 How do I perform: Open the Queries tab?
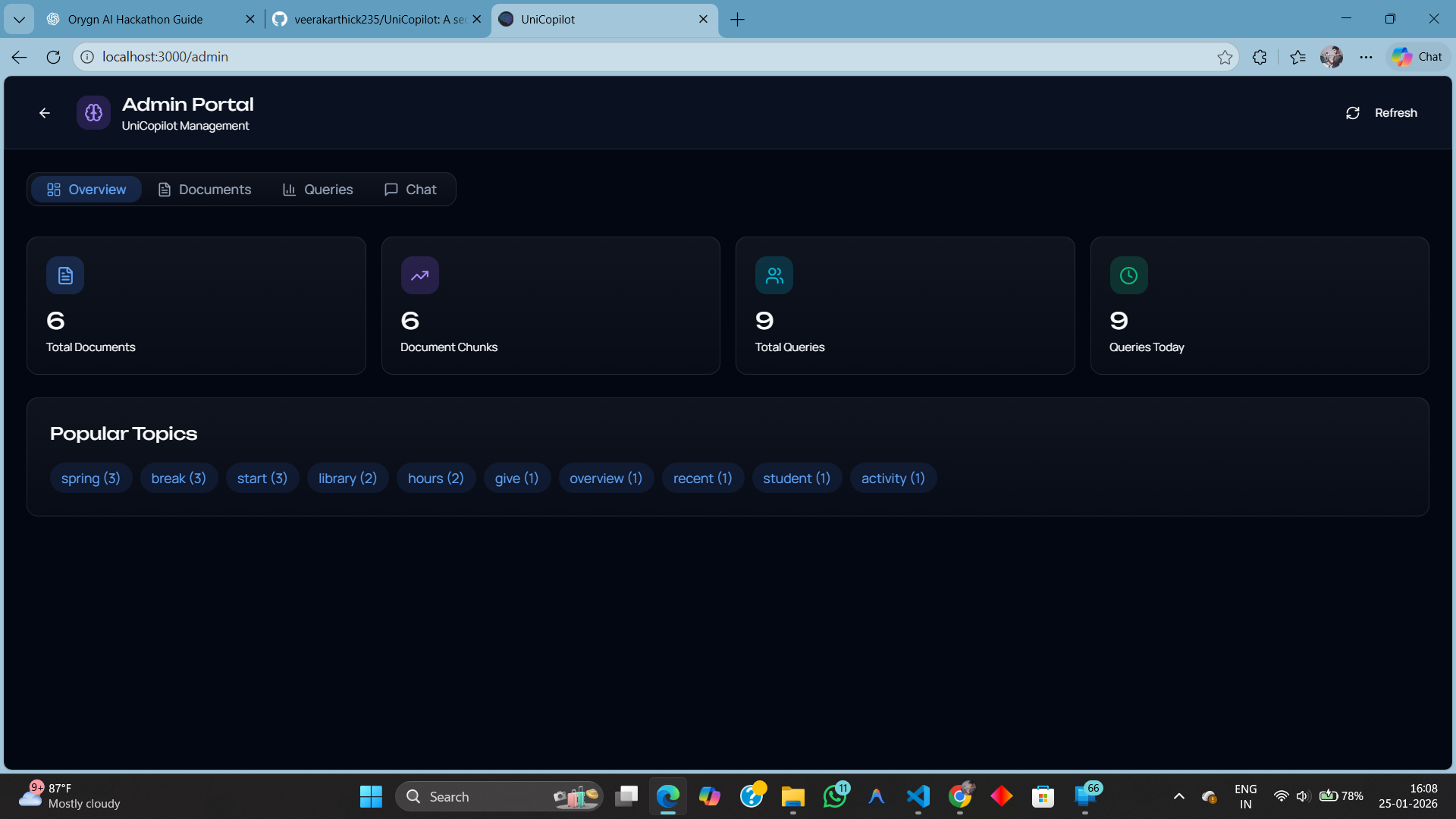tap(317, 190)
